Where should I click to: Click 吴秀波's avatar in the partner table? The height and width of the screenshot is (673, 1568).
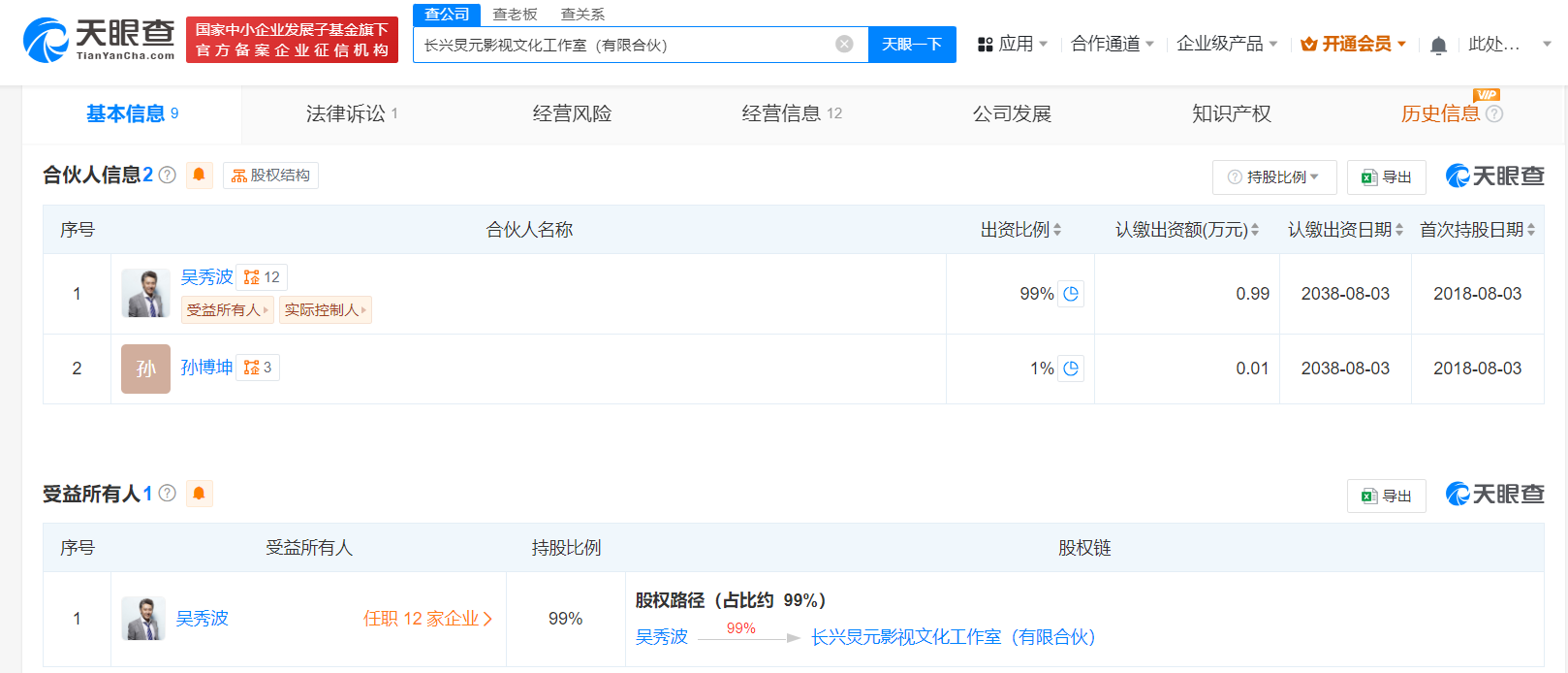145,294
